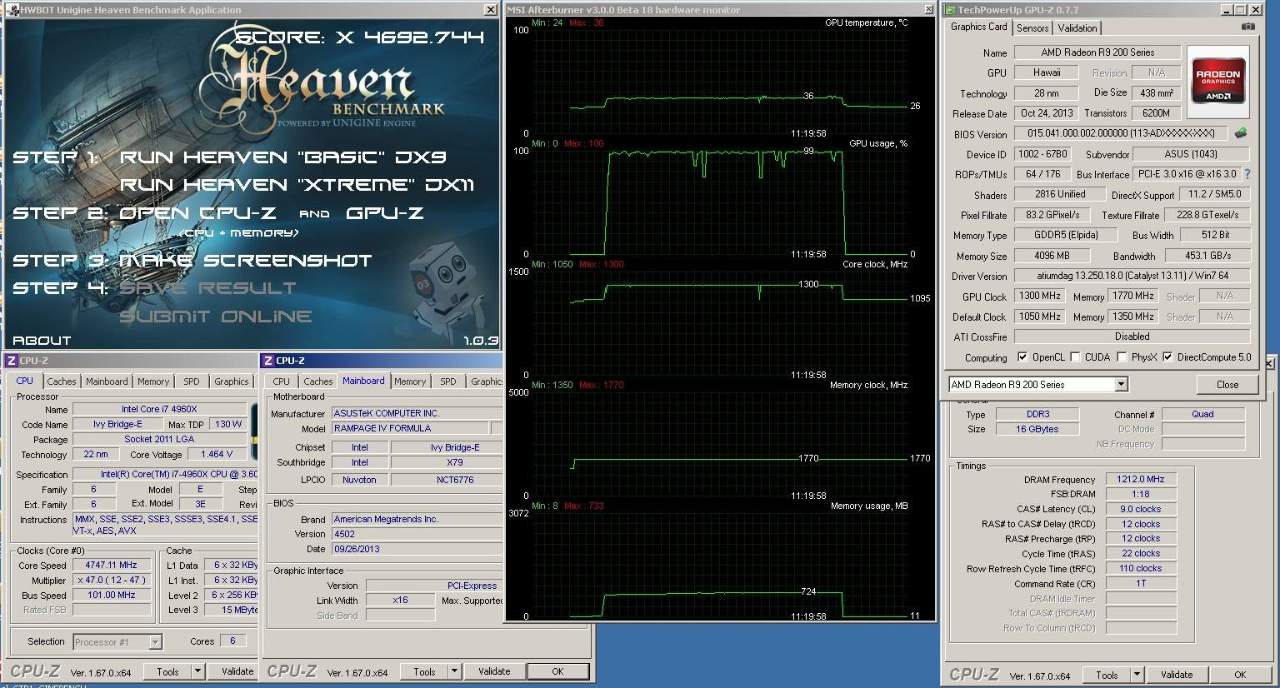The height and width of the screenshot is (688, 1280).
Task: Select the CPU tab in left CPU-Z window
Action: click(25, 380)
